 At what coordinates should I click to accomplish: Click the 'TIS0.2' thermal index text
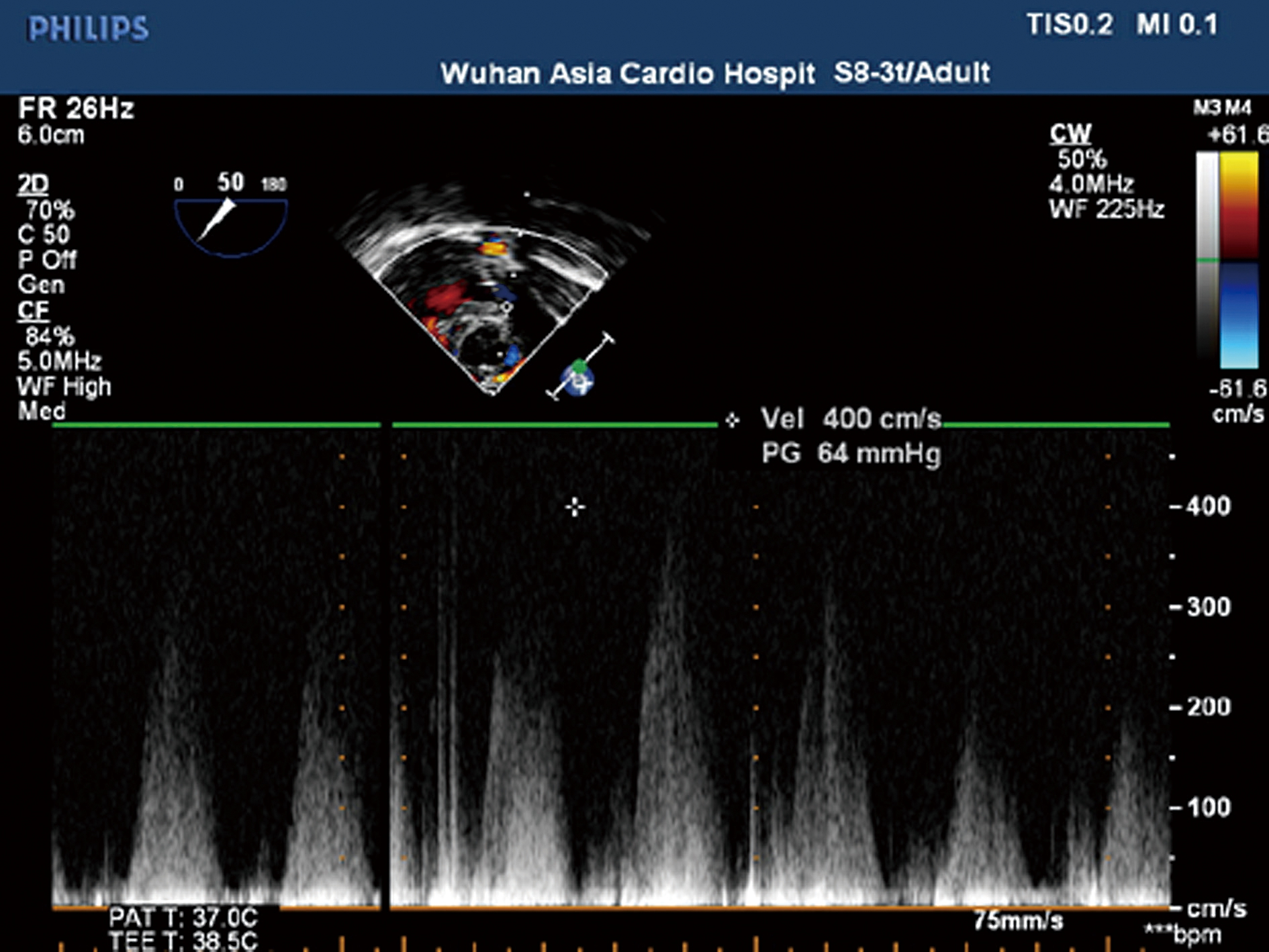pyautogui.click(x=1070, y=25)
